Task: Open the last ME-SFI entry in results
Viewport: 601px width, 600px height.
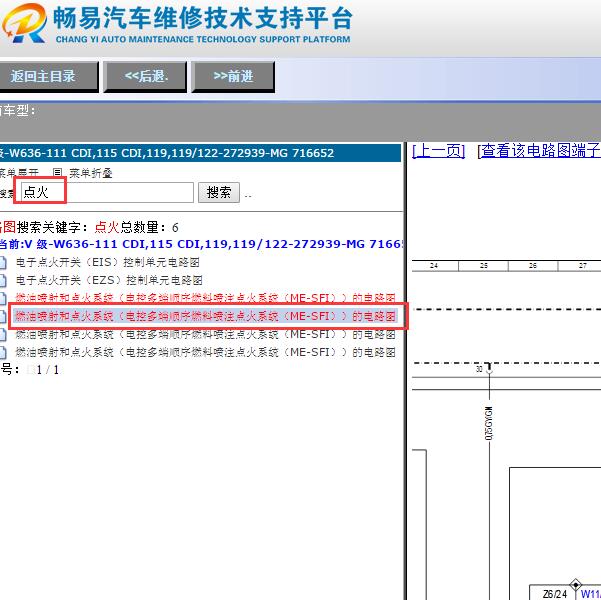Action: point(205,352)
